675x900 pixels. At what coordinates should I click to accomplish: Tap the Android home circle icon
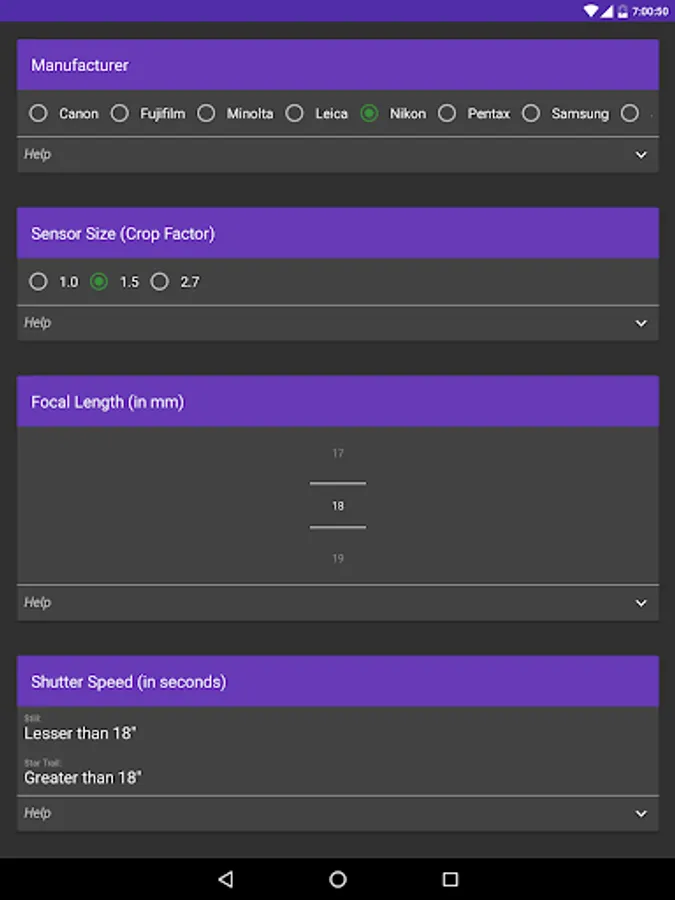click(338, 879)
